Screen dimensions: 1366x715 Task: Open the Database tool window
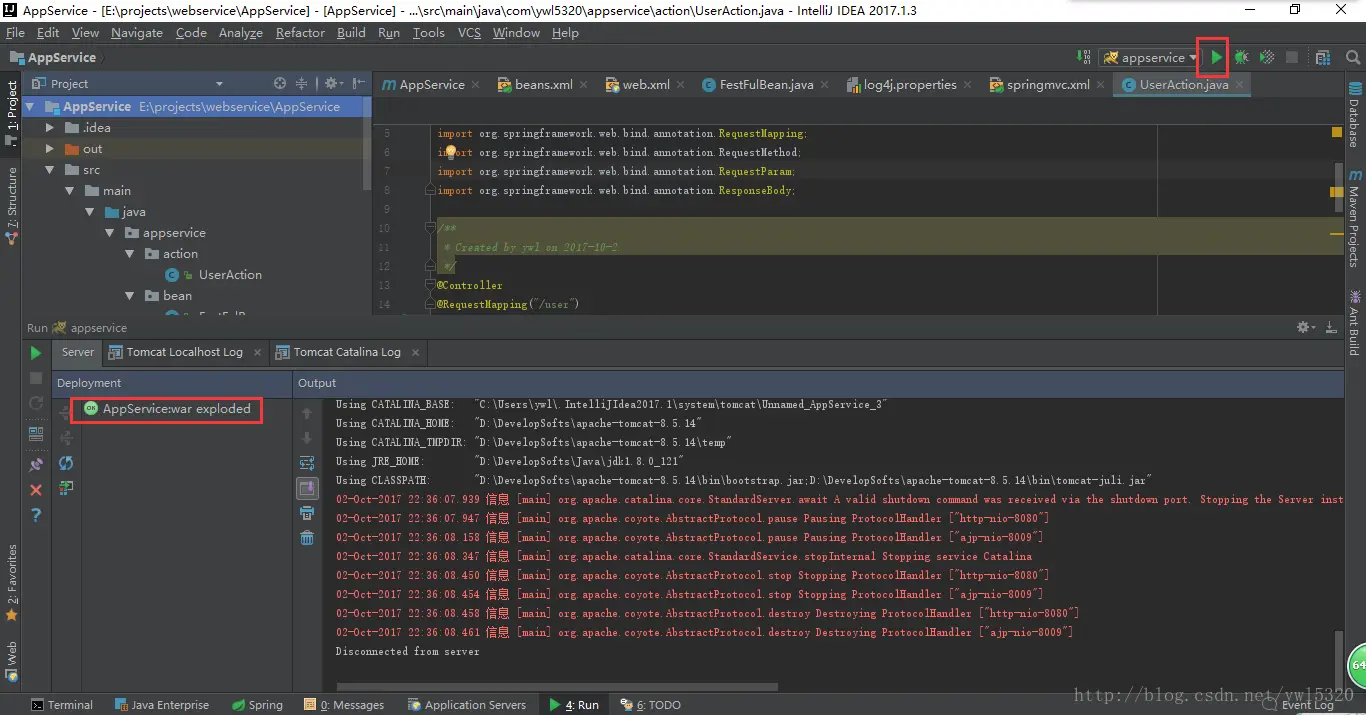[x=1354, y=113]
